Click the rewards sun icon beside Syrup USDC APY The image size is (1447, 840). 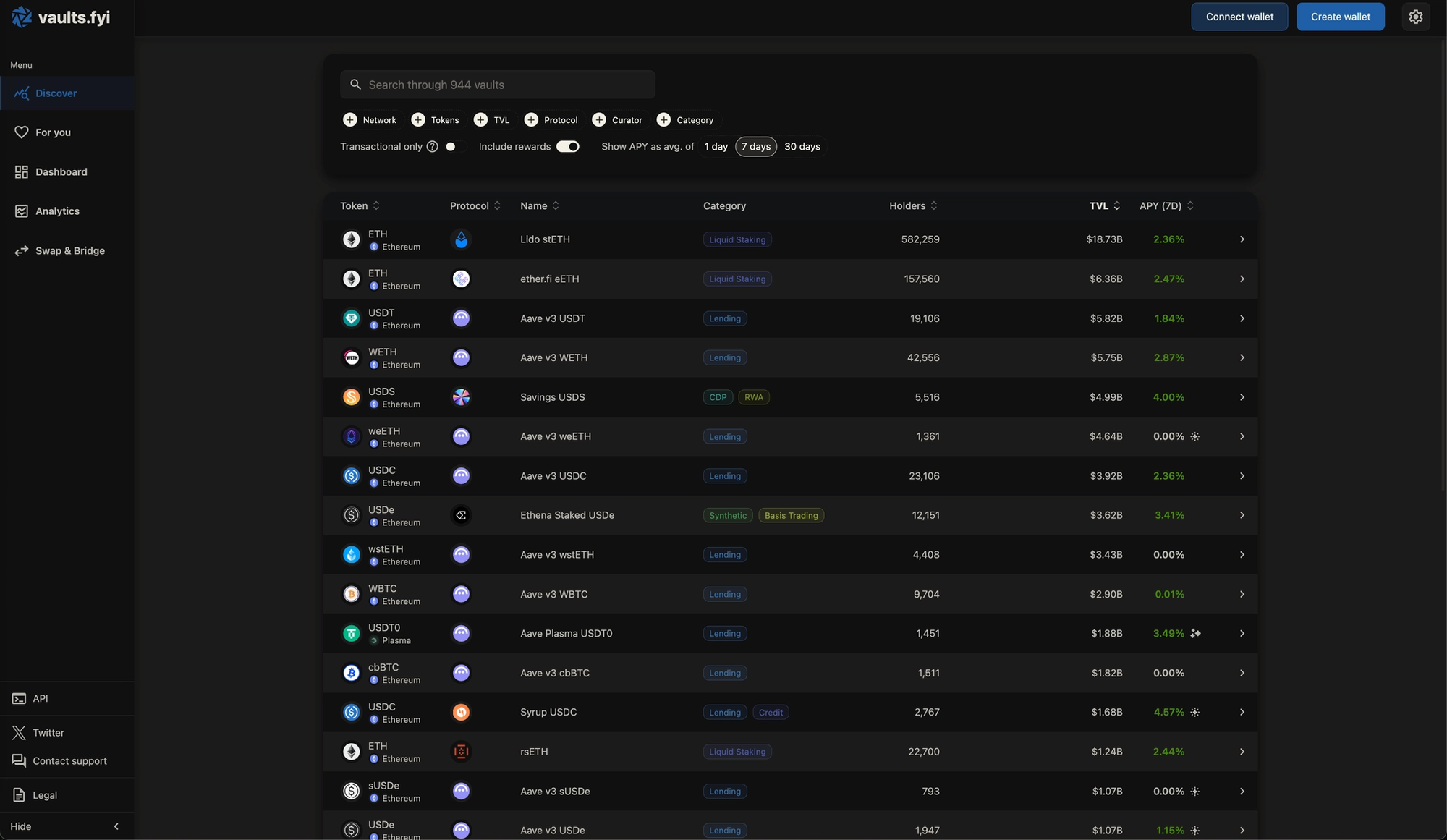(1195, 713)
